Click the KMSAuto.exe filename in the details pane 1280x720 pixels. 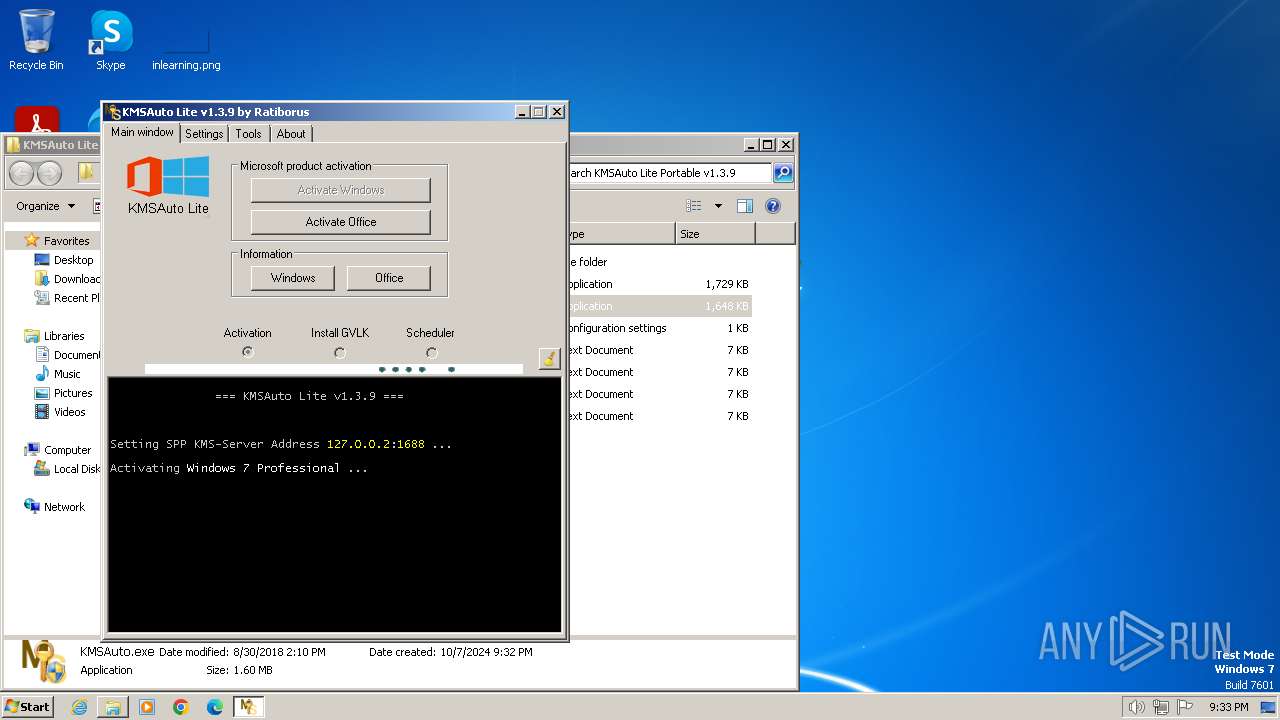point(117,652)
